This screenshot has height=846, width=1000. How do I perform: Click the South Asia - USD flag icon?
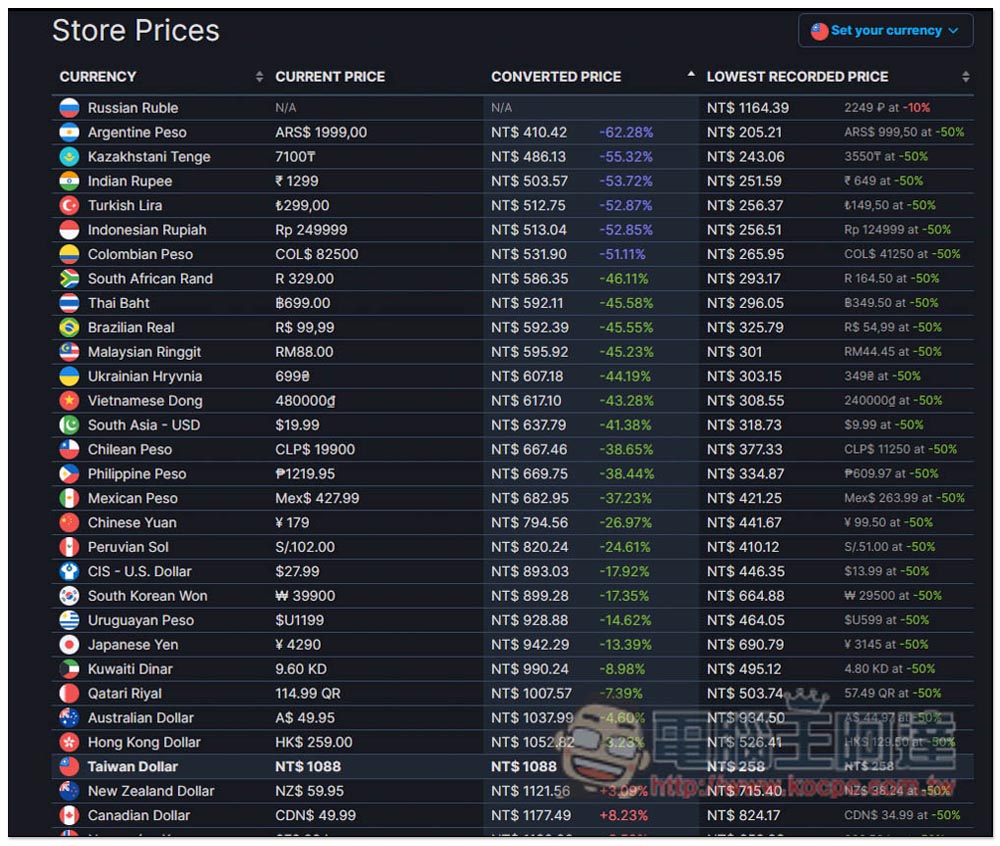[x=69, y=425]
